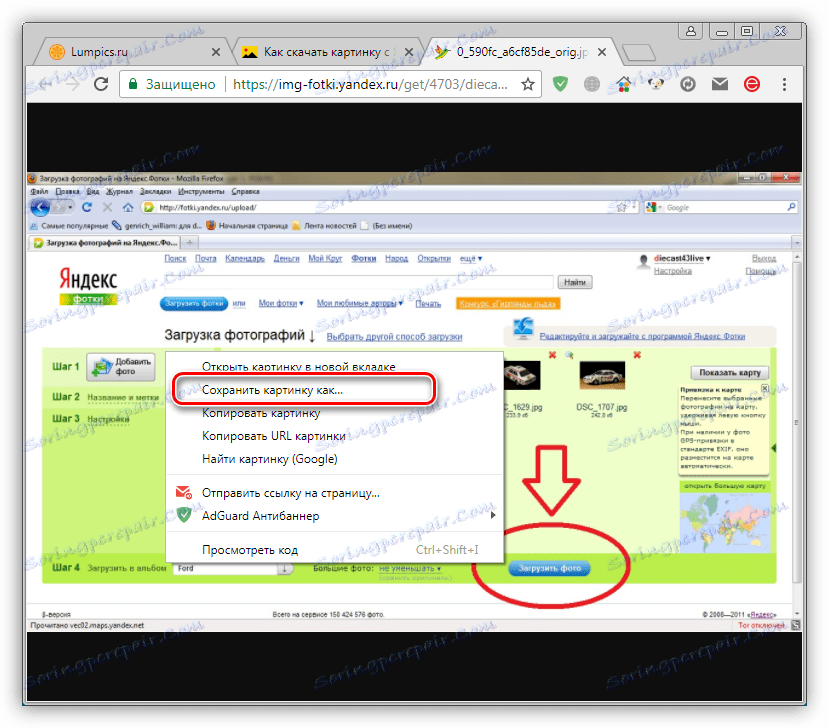Click the Chrome user profile icon
Screen dimensions: 829x728
690,31
